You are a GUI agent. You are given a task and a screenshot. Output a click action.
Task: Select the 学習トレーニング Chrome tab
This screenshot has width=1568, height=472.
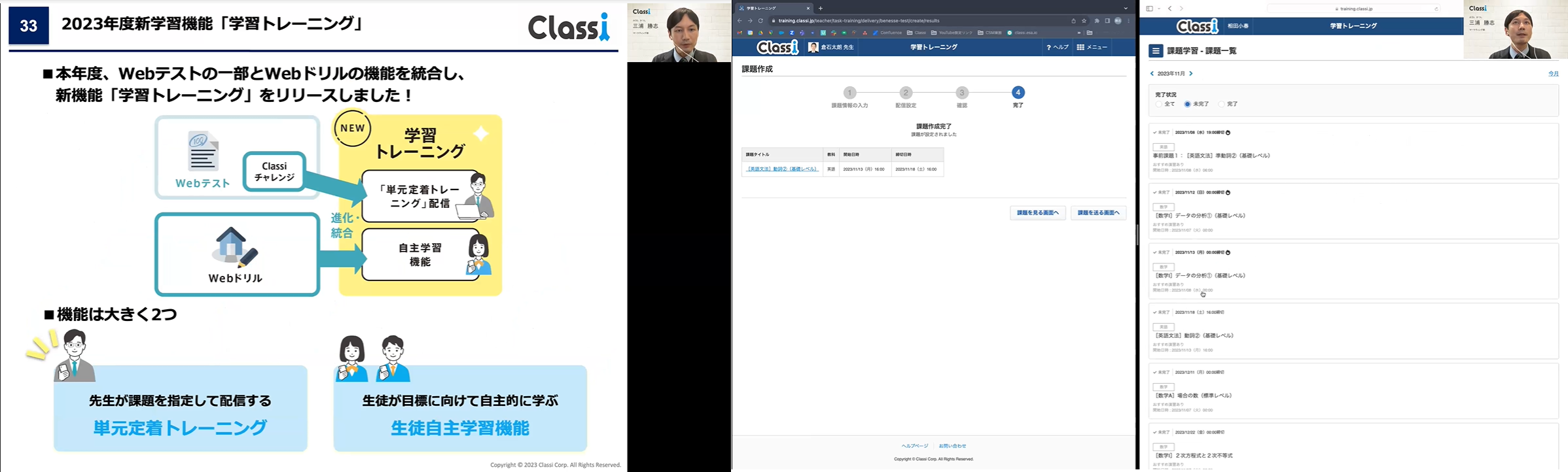click(x=774, y=8)
